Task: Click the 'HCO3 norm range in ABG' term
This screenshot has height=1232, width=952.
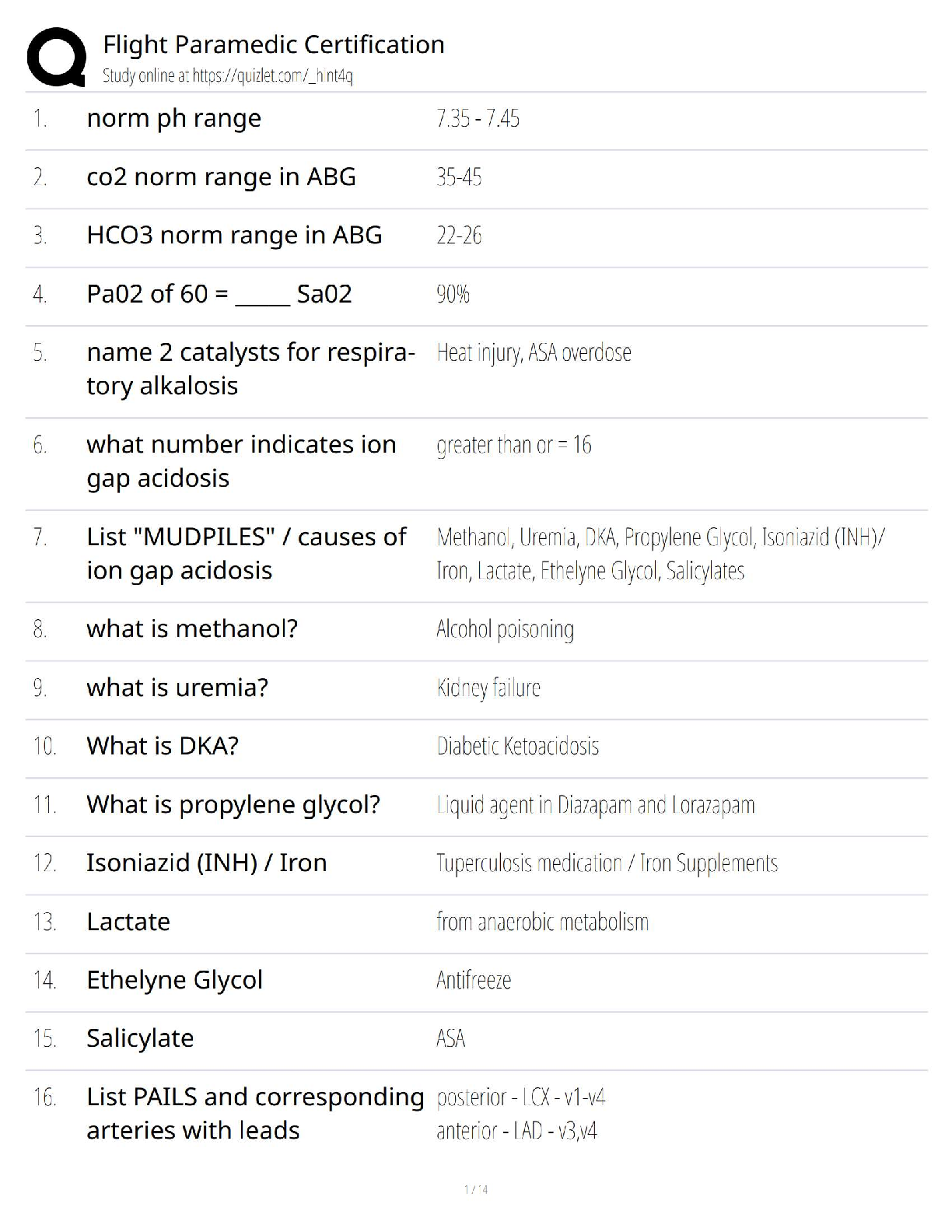Action: pyautogui.click(x=234, y=236)
